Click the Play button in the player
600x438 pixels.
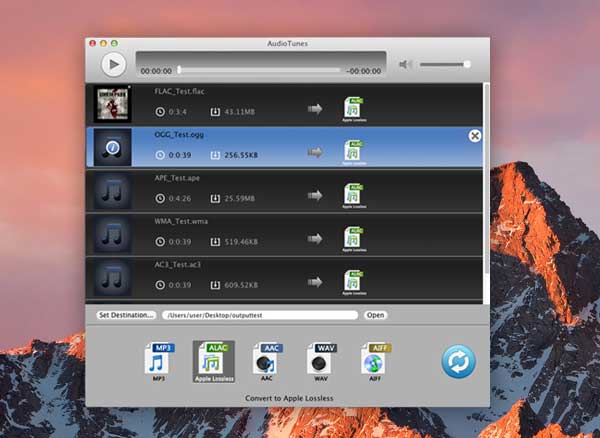tap(114, 64)
